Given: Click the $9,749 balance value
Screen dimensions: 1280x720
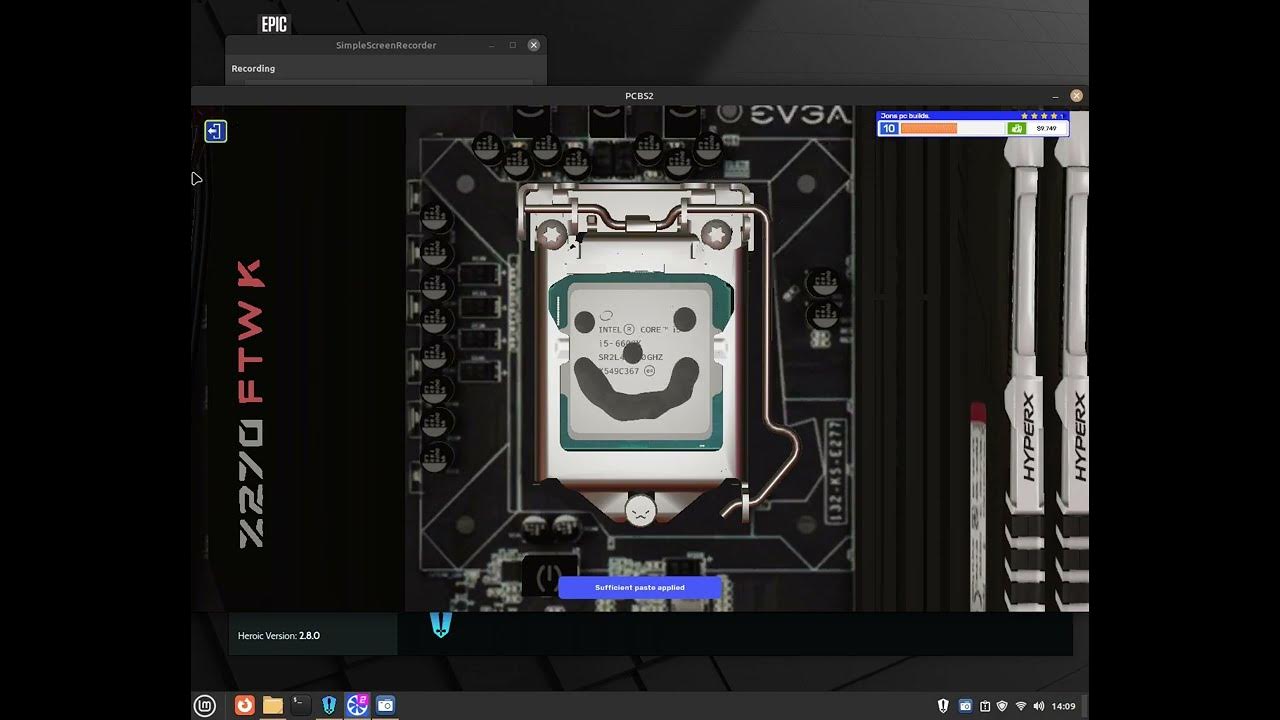Looking at the screenshot, I should pyautogui.click(x=1046, y=128).
